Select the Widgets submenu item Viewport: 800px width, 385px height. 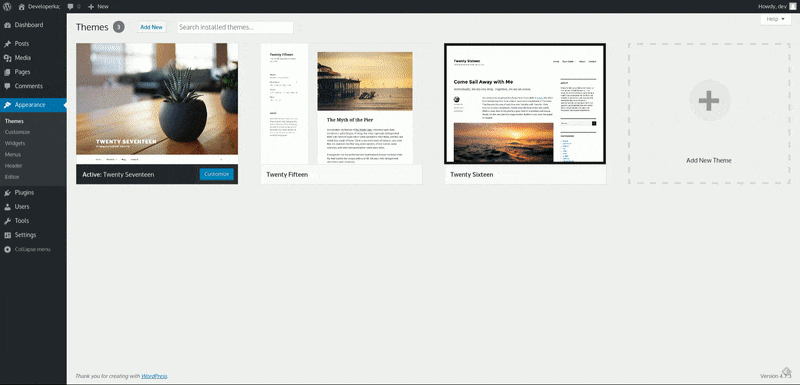pyautogui.click(x=15, y=143)
